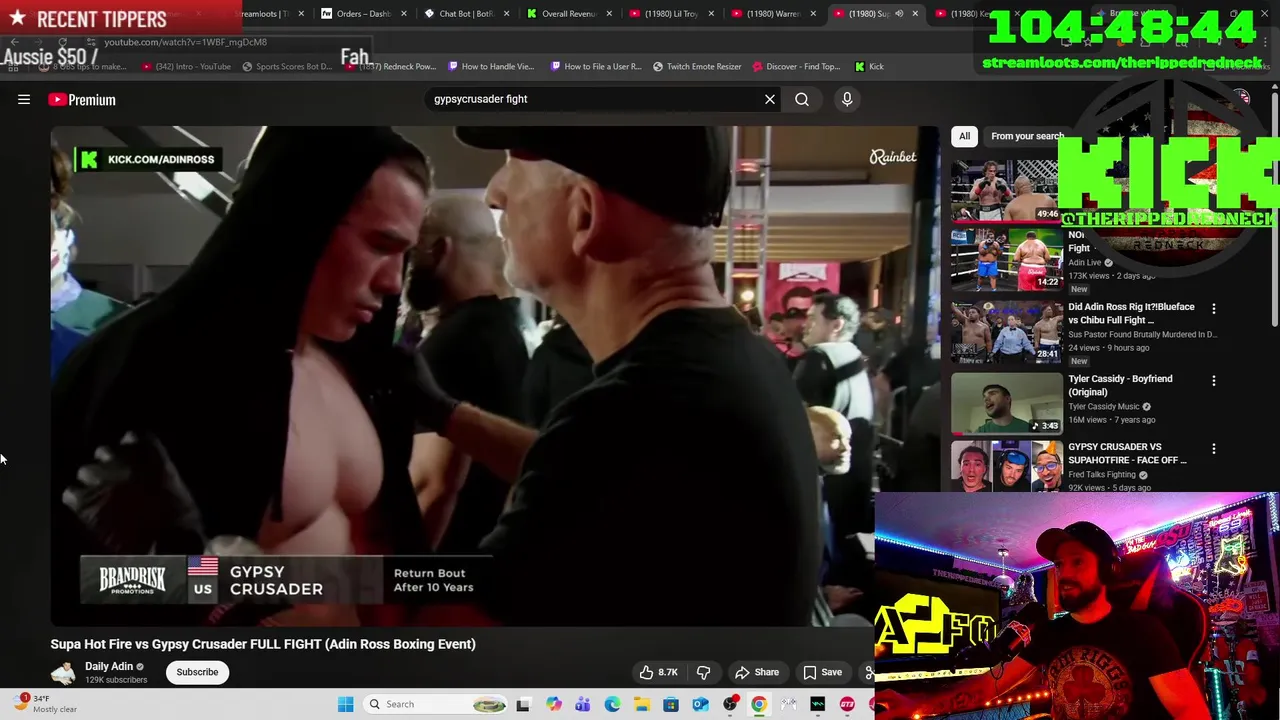Image resolution: width=1280 pixels, height=720 pixels.
Task: Open options for Tyler Cassidy Boyfriend video
Action: 1214,381
